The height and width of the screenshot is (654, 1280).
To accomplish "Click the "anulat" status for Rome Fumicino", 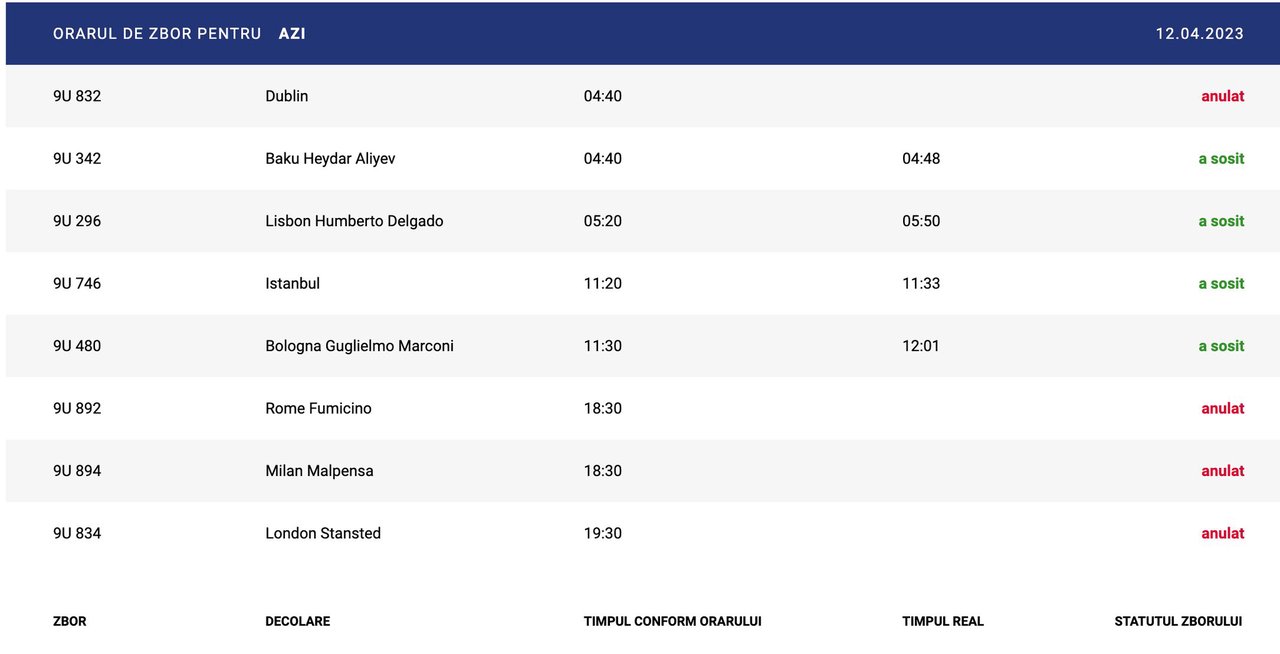I will 1222,408.
